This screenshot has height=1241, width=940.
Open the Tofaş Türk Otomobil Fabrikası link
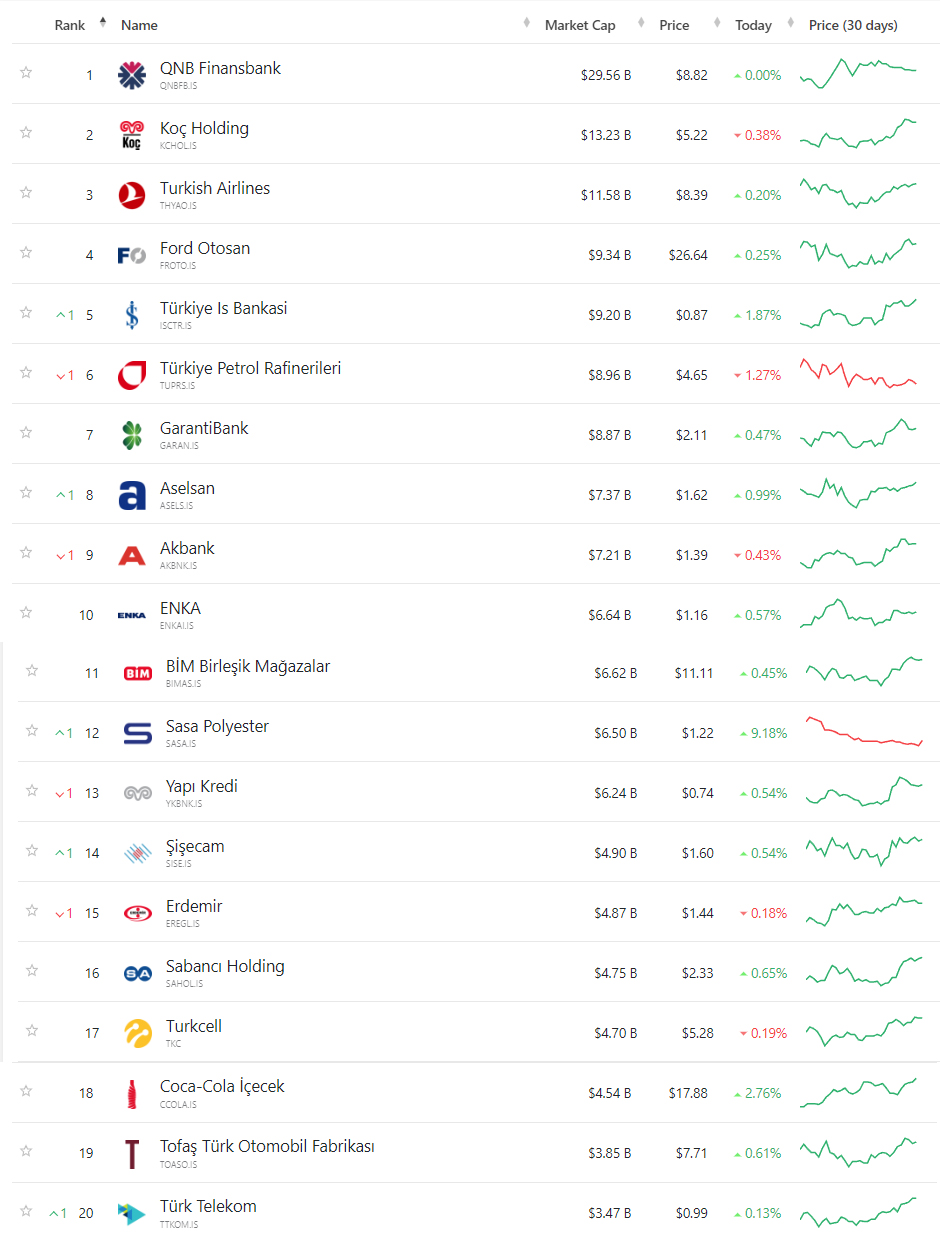[267, 1146]
